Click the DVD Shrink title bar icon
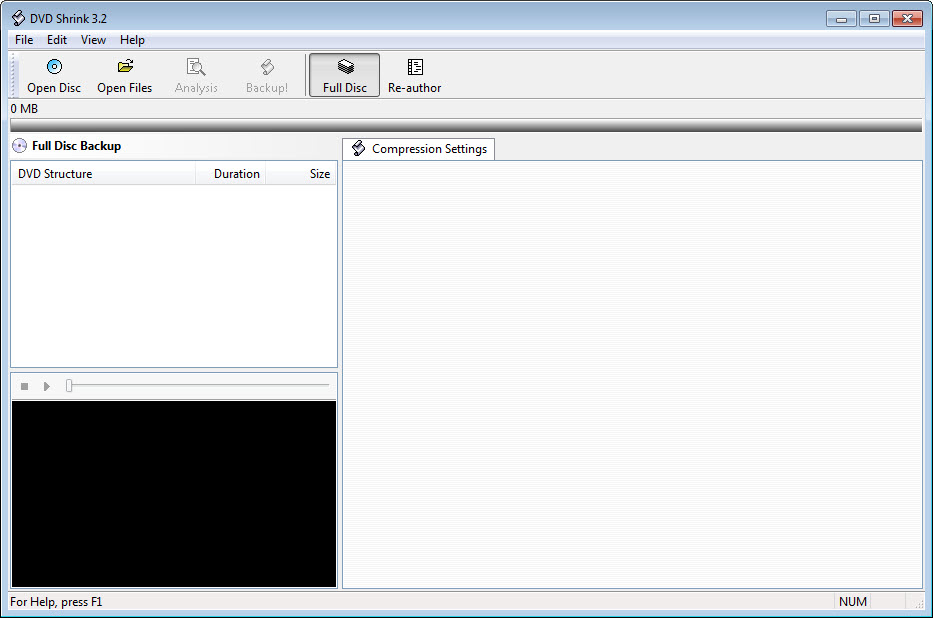 pyautogui.click(x=18, y=18)
